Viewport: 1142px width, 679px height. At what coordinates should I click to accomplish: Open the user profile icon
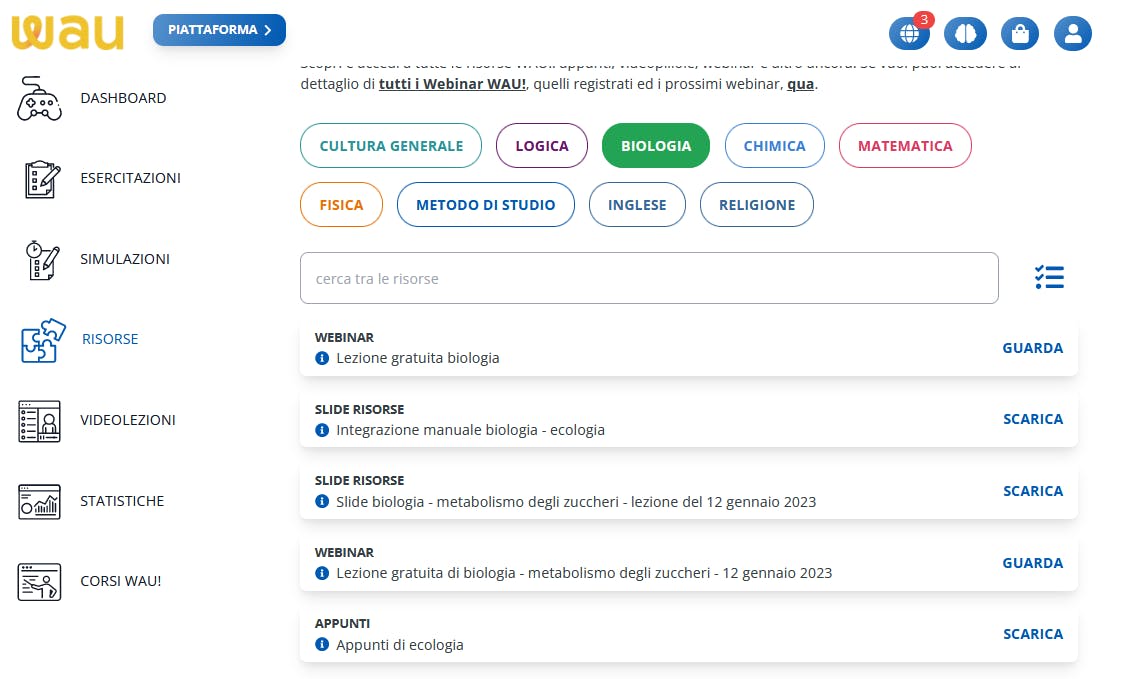tap(1073, 34)
